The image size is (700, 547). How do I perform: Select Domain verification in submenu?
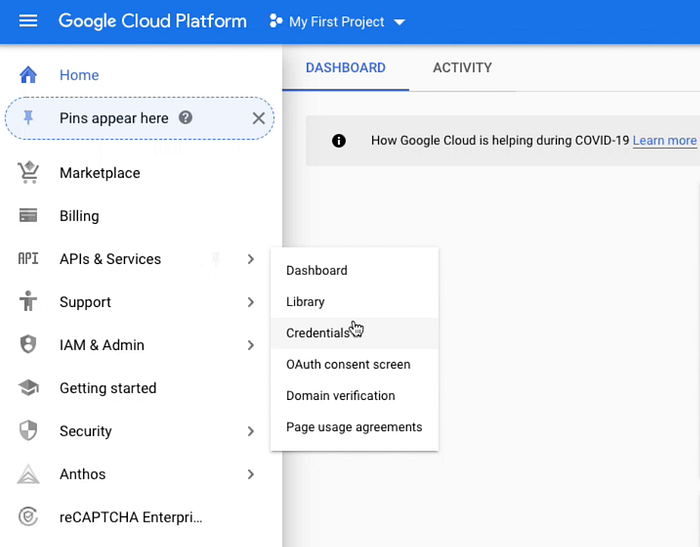[x=354, y=396]
